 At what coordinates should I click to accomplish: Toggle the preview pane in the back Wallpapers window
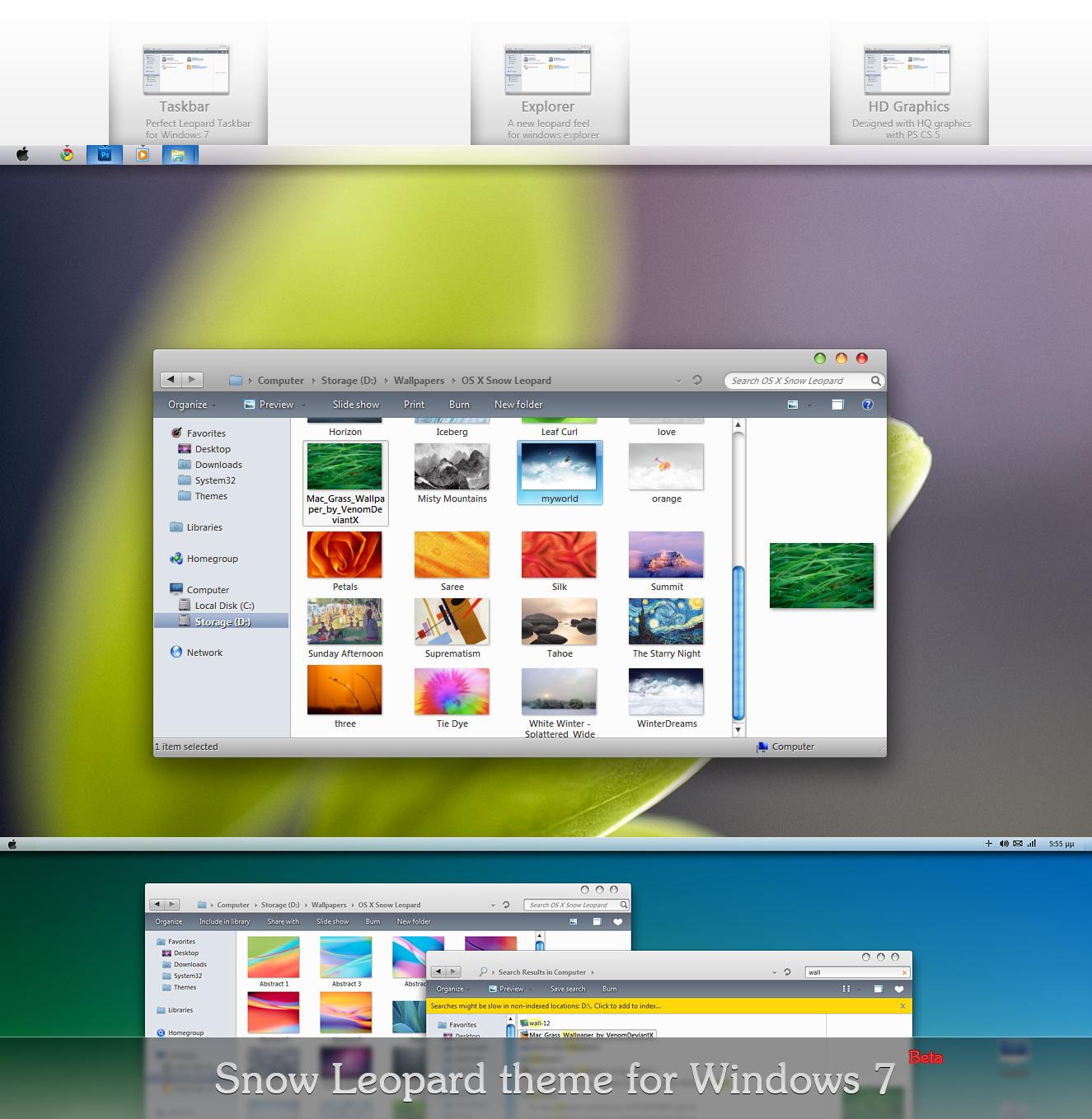[x=598, y=922]
